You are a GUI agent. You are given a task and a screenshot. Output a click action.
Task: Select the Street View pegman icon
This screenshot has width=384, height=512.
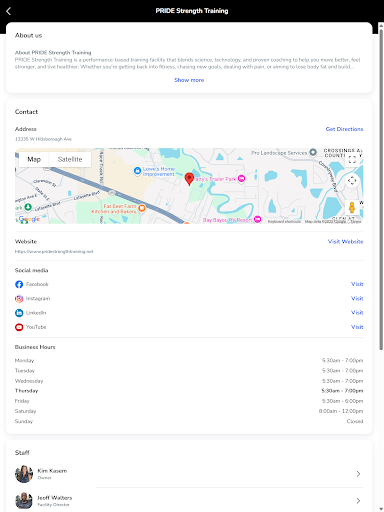click(352, 207)
